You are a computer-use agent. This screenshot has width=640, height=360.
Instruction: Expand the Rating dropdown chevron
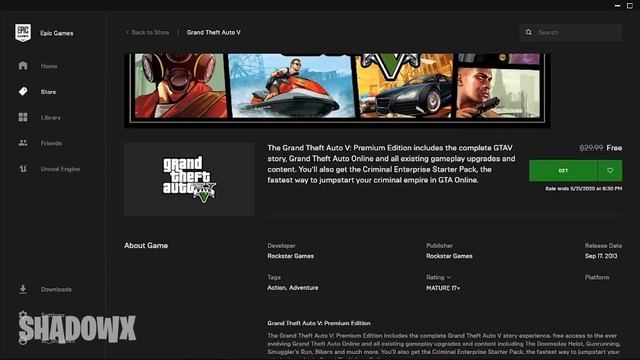pos(449,277)
